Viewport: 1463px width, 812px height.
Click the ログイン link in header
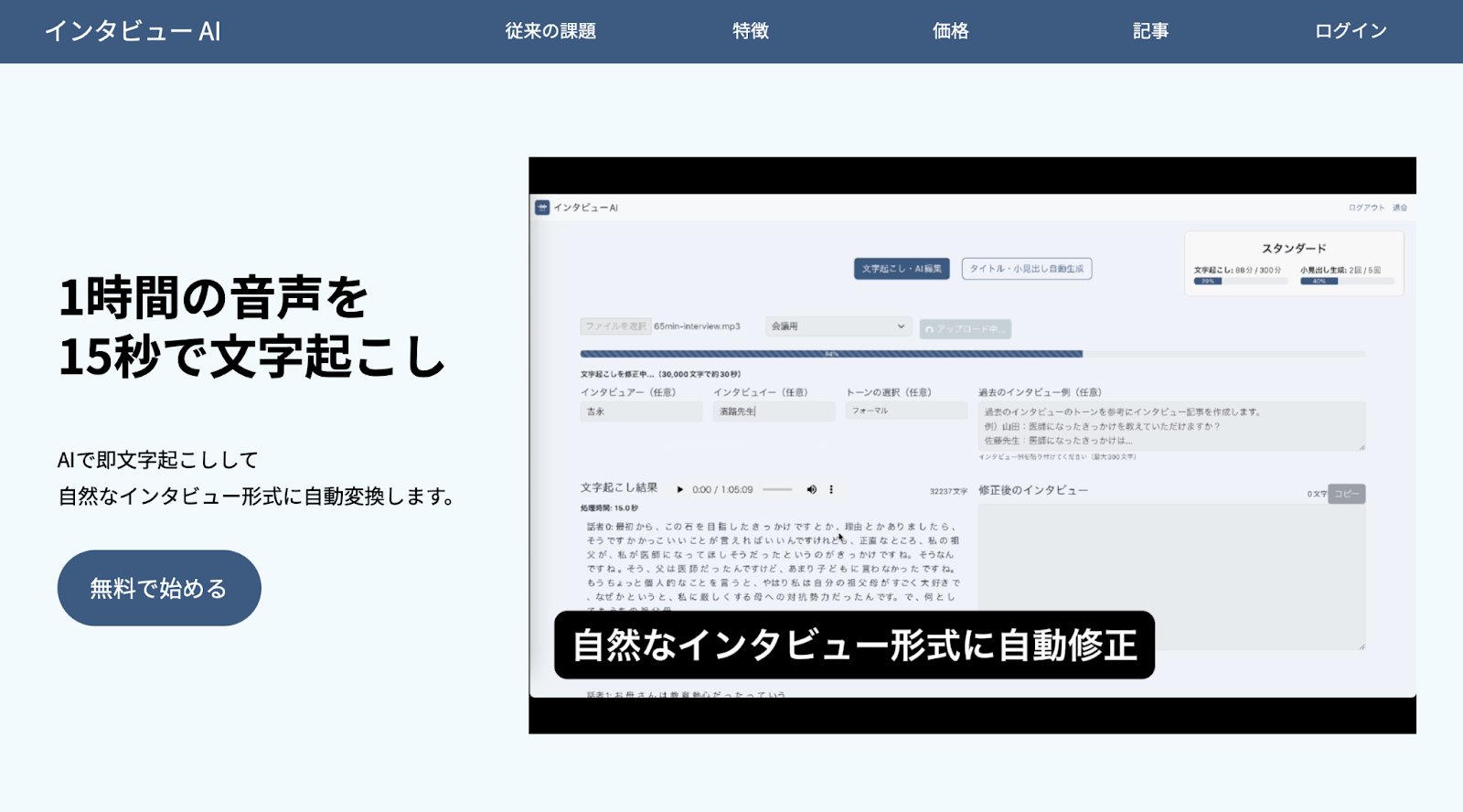click(1351, 31)
